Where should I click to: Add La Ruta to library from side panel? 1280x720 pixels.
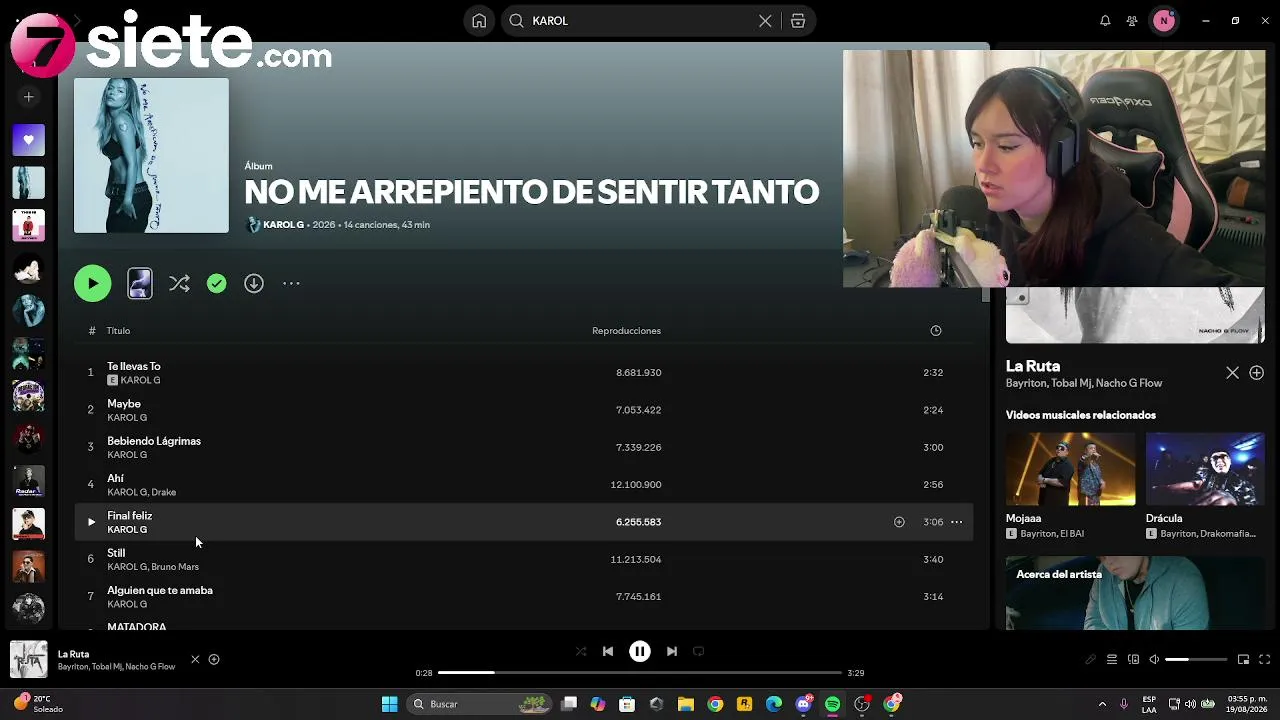point(1257,373)
